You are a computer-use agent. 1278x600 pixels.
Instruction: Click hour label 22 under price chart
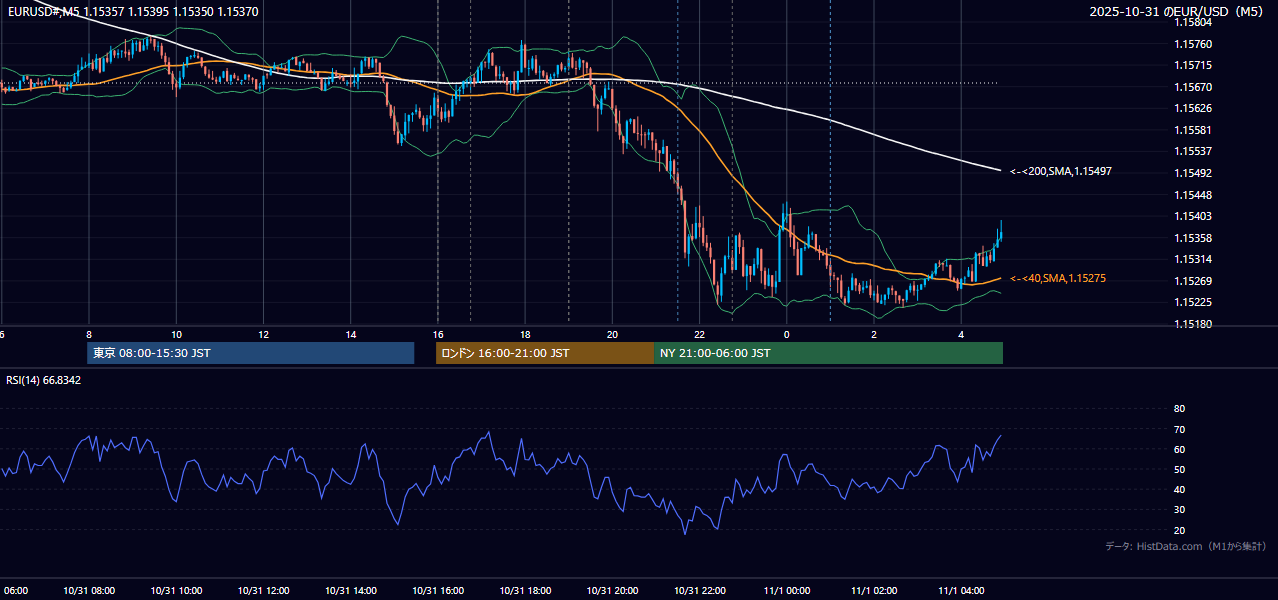tap(700, 334)
